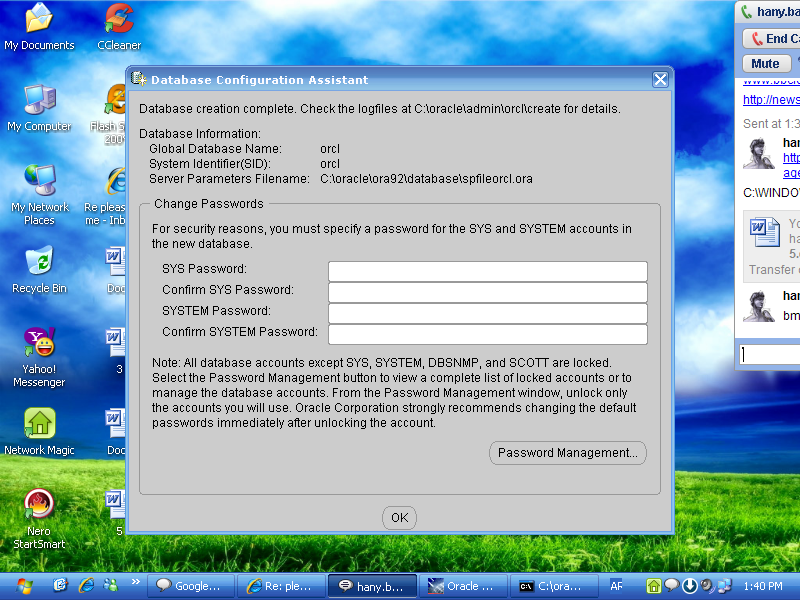Launch CCleaner from the desktop
800x600 pixels.
point(119,19)
